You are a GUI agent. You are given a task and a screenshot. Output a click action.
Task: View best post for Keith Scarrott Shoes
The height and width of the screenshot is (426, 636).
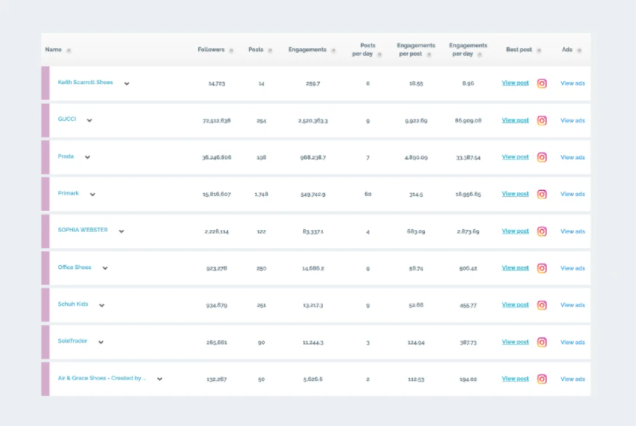pos(515,83)
